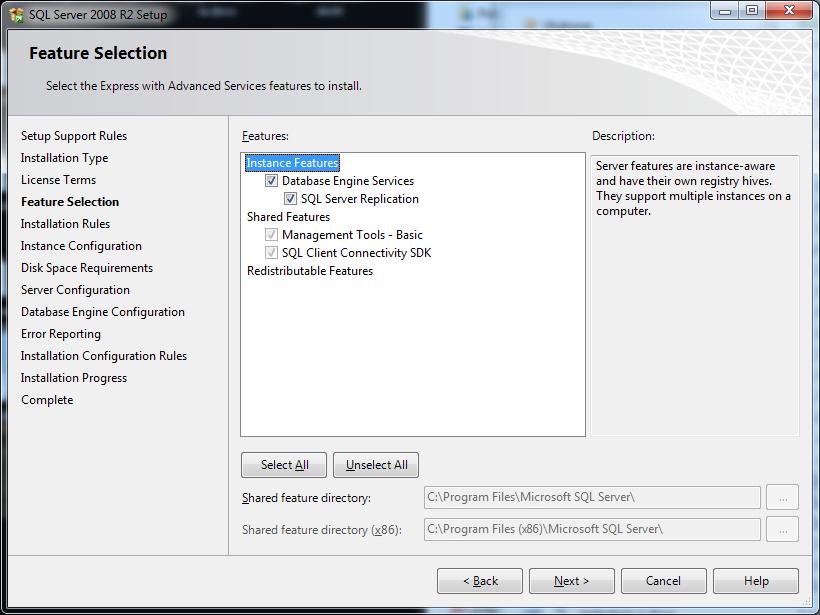Browse for the Shared feature directory (x86)

pos(782,529)
